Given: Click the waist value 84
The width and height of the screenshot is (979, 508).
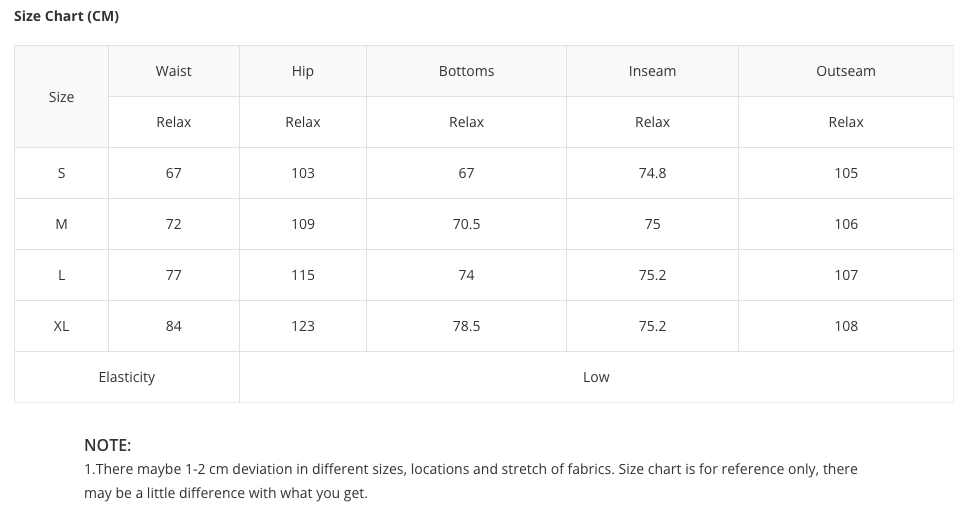Looking at the screenshot, I should click(x=173, y=326).
